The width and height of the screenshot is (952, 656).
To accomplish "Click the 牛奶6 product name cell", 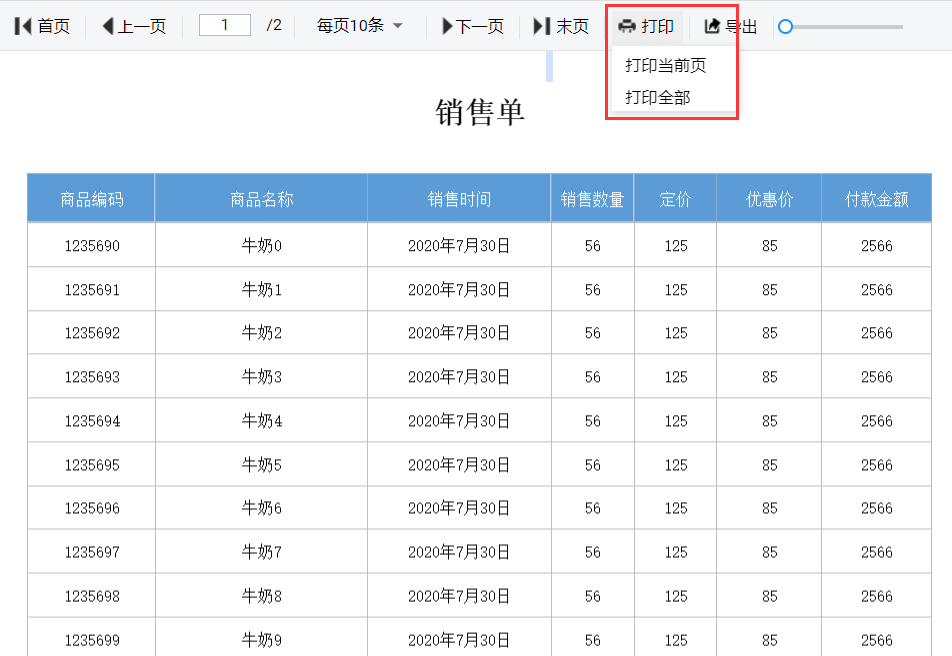I will (262, 508).
